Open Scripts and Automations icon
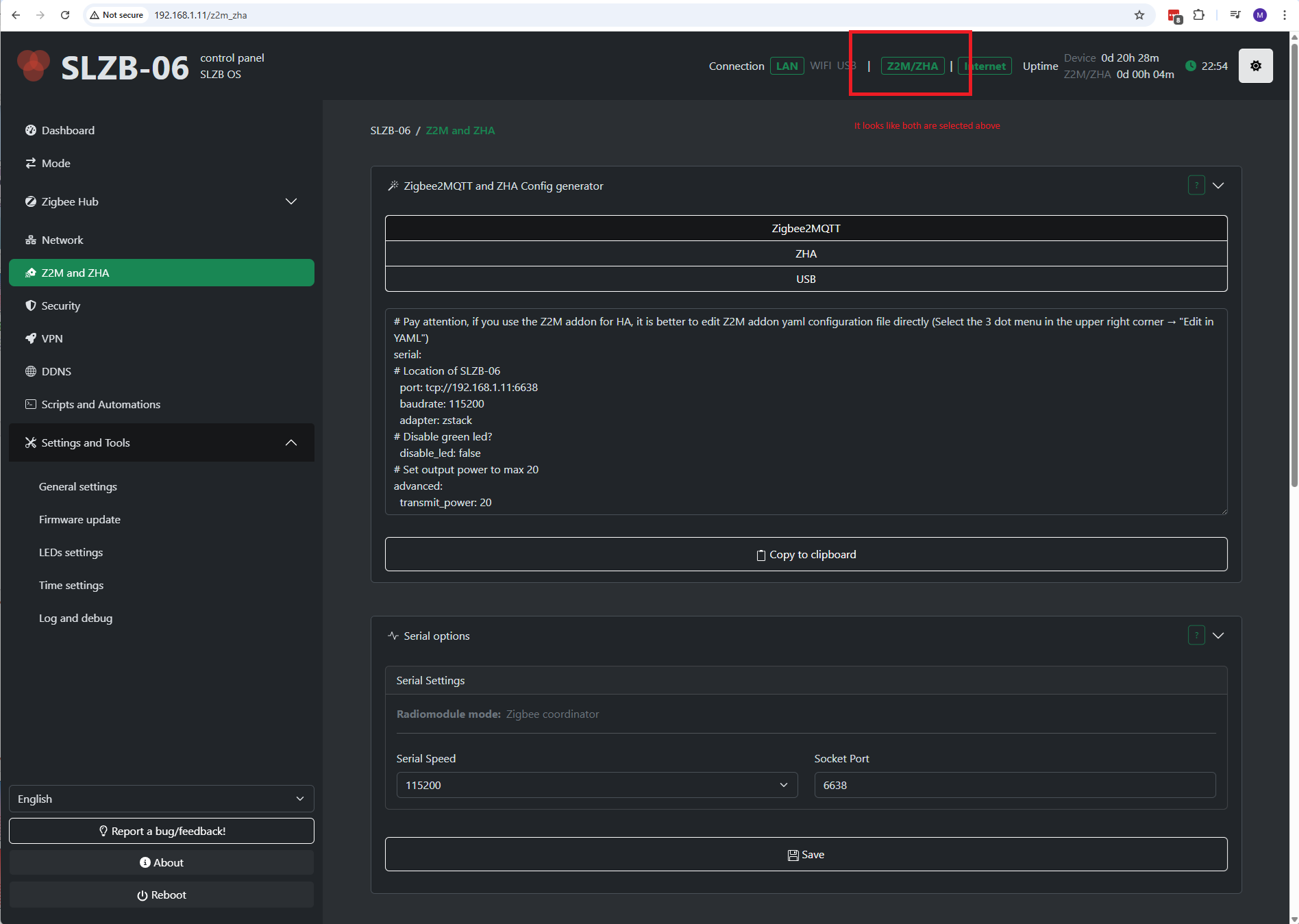Image resolution: width=1299 pixels, height=924 pixels. [30, 404]
